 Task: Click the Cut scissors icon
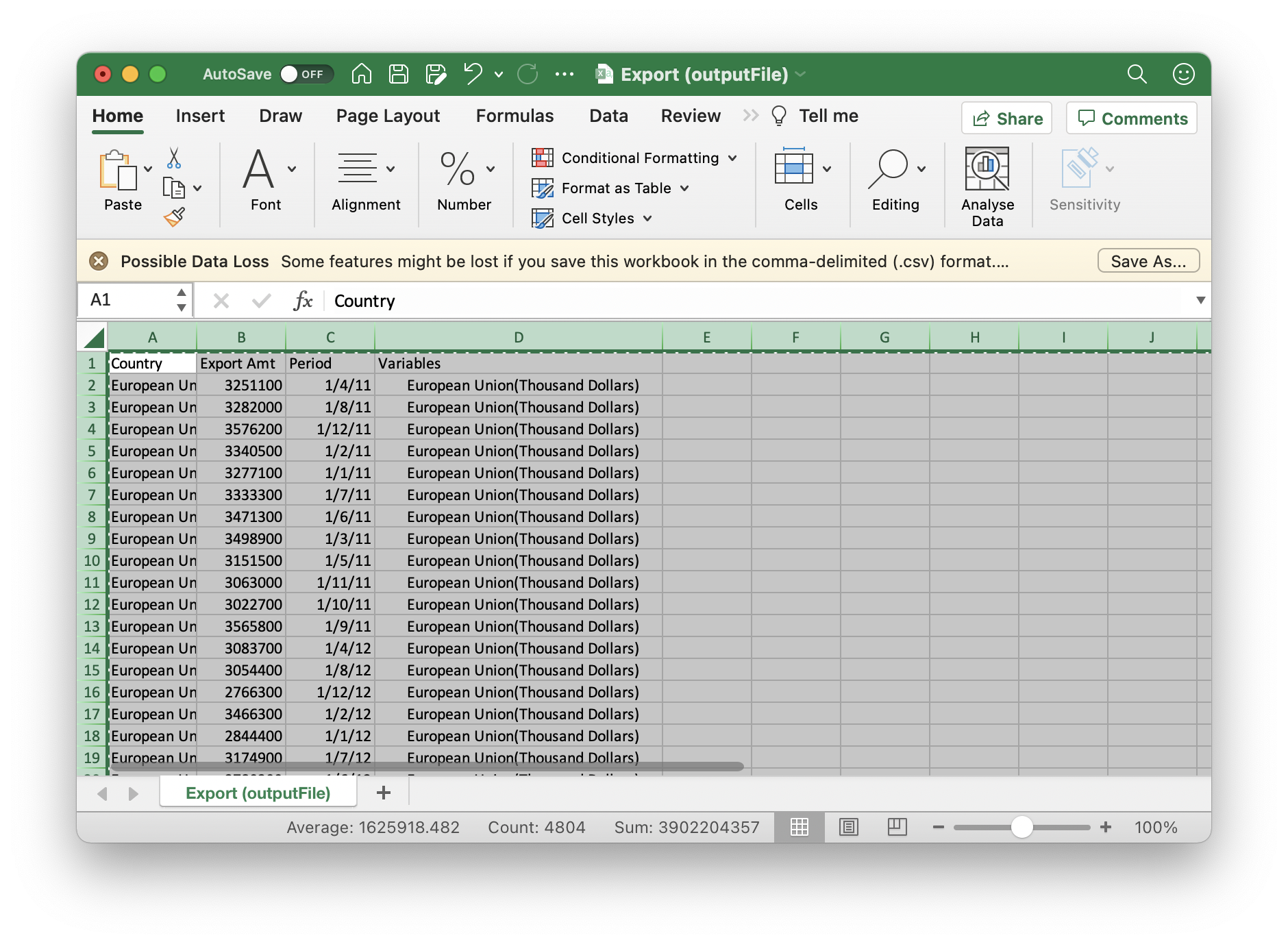point(174,158)
